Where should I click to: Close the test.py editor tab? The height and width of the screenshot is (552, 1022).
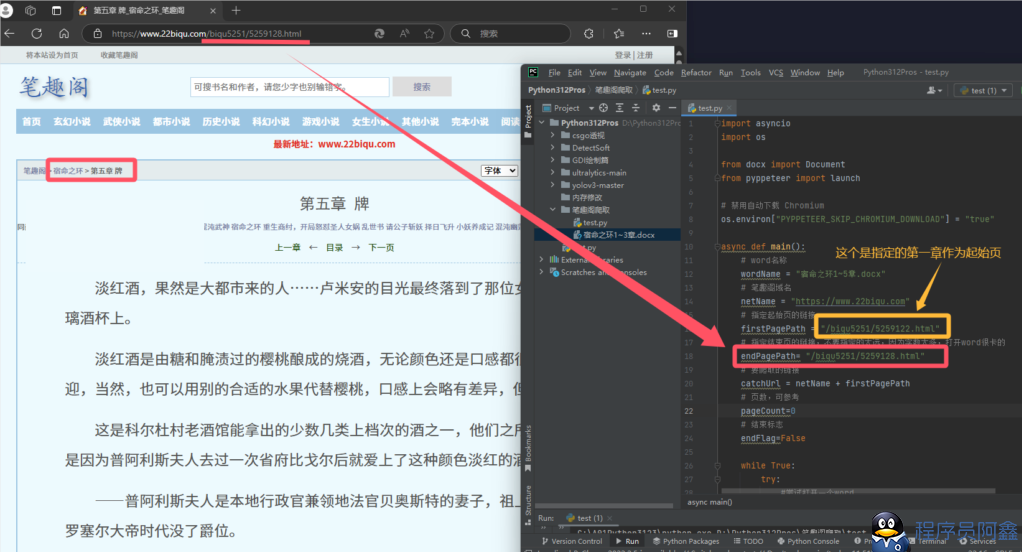[729, 108]
